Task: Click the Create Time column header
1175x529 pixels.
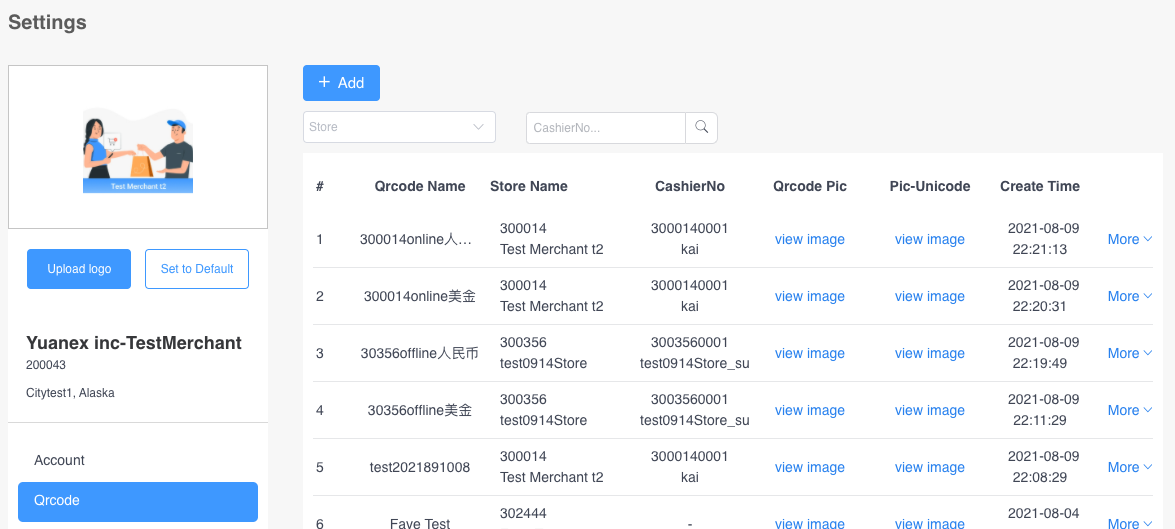Action: coord(1040,186)
